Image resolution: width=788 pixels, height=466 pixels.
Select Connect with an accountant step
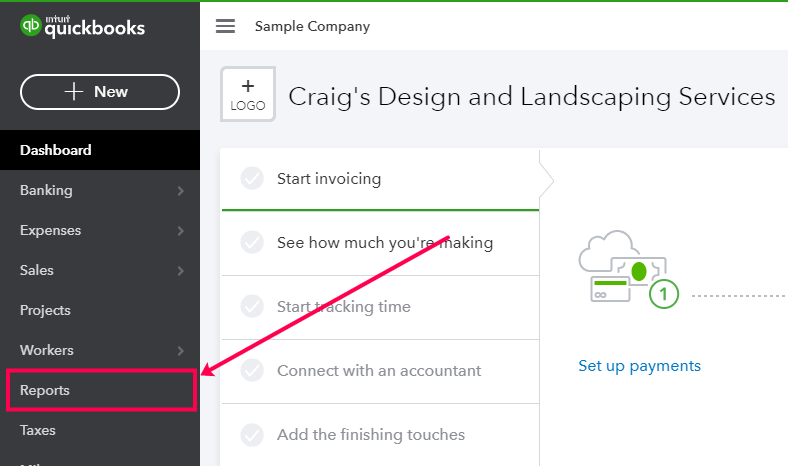[x=380, y=371]
